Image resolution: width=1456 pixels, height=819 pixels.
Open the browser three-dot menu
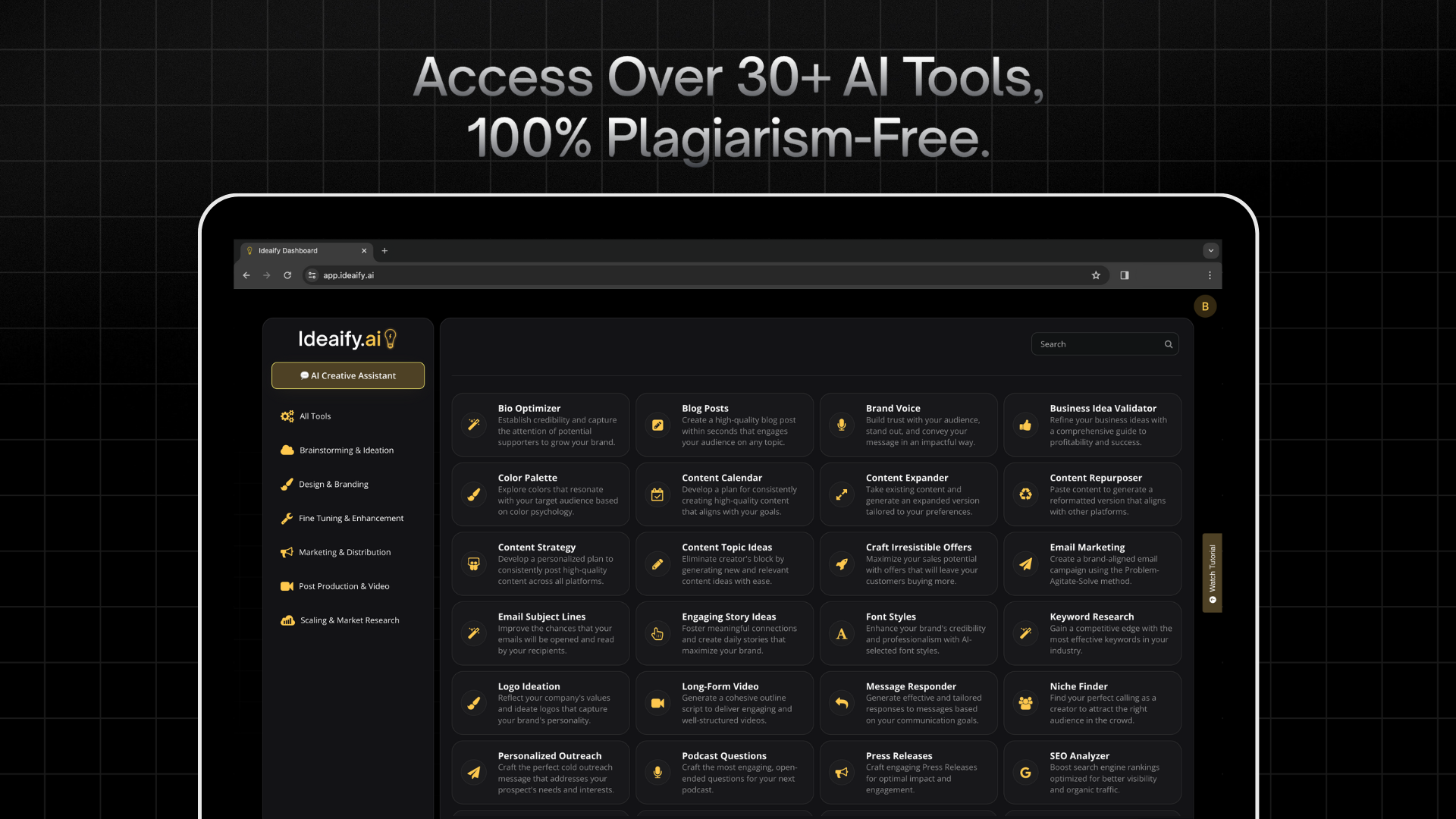point(1210,275)
